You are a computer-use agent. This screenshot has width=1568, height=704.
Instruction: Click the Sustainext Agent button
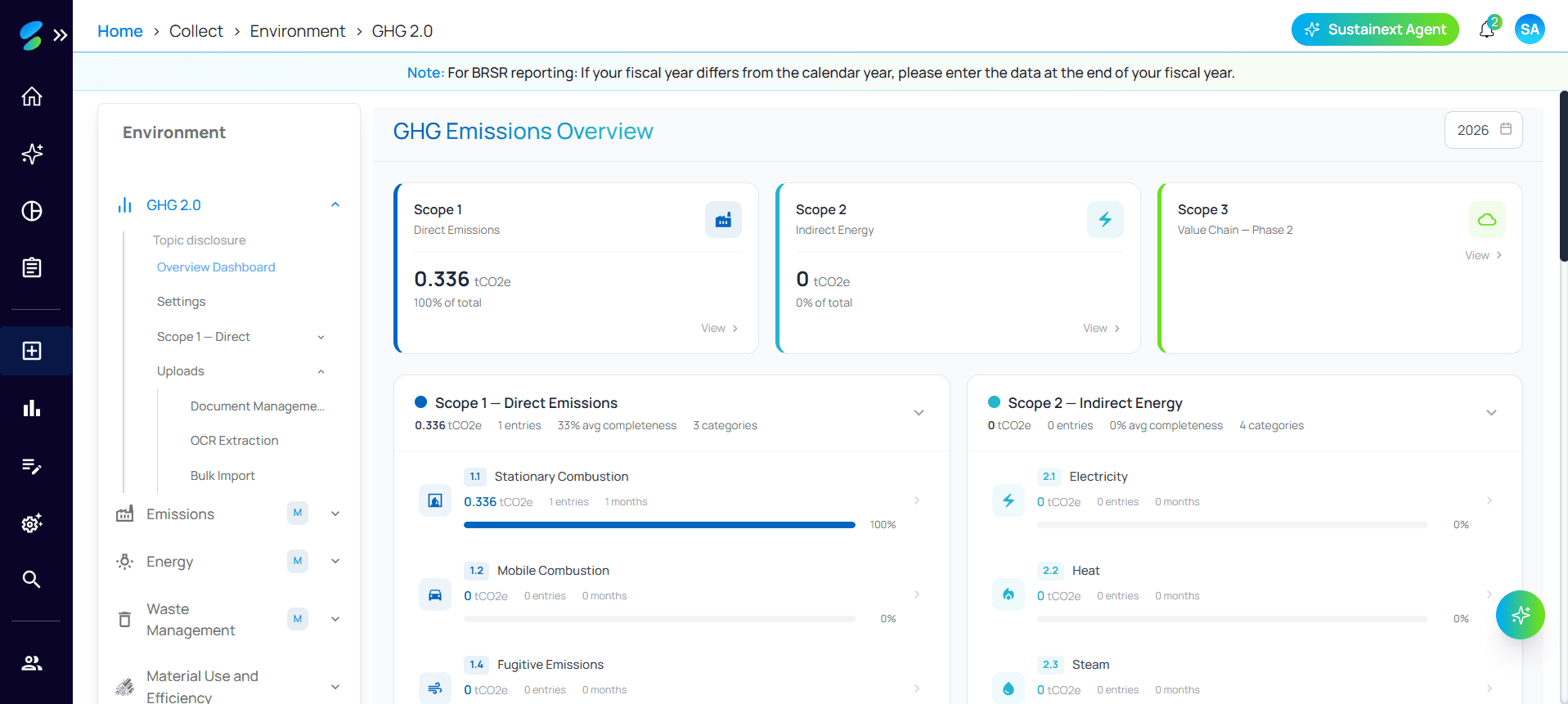pos(1375,29)
